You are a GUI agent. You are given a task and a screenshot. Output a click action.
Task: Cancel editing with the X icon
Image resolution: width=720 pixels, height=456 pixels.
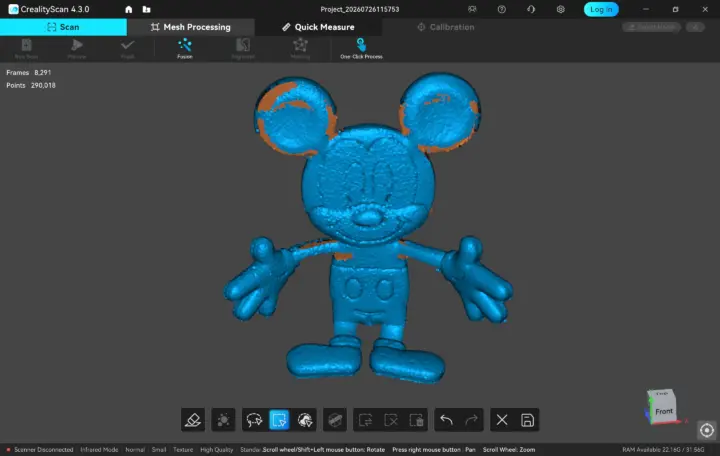(x=502, y=420)
